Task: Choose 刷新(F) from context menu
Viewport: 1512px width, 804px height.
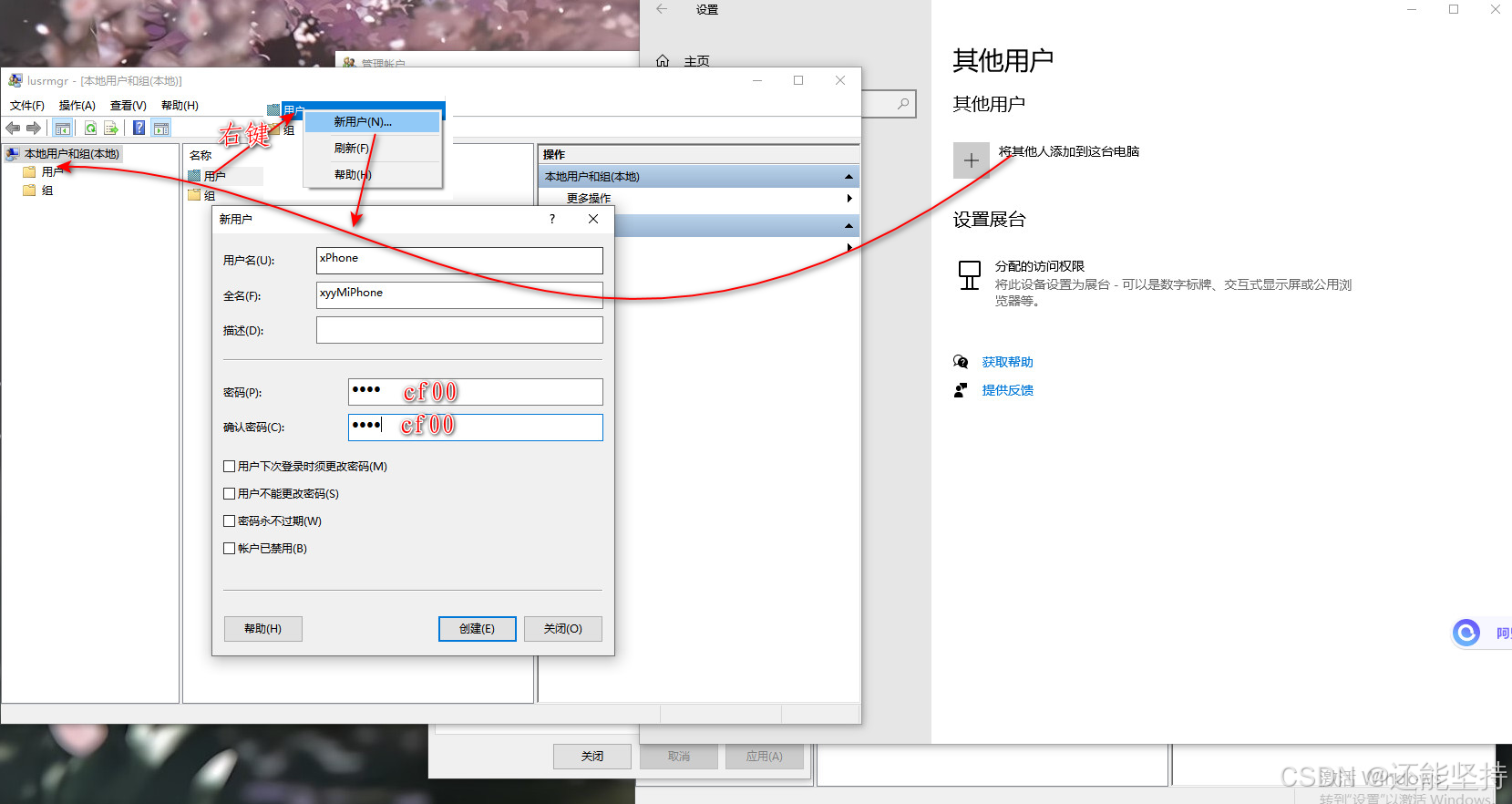Action: 372,148
